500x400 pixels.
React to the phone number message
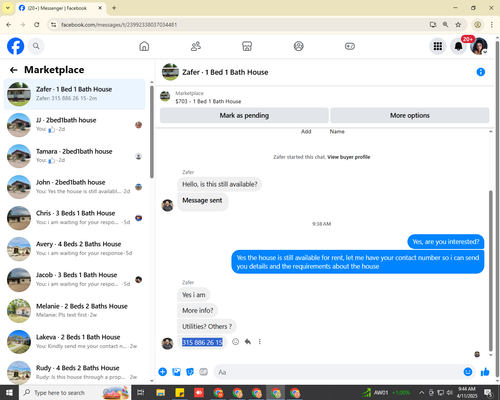click(235, 342)
